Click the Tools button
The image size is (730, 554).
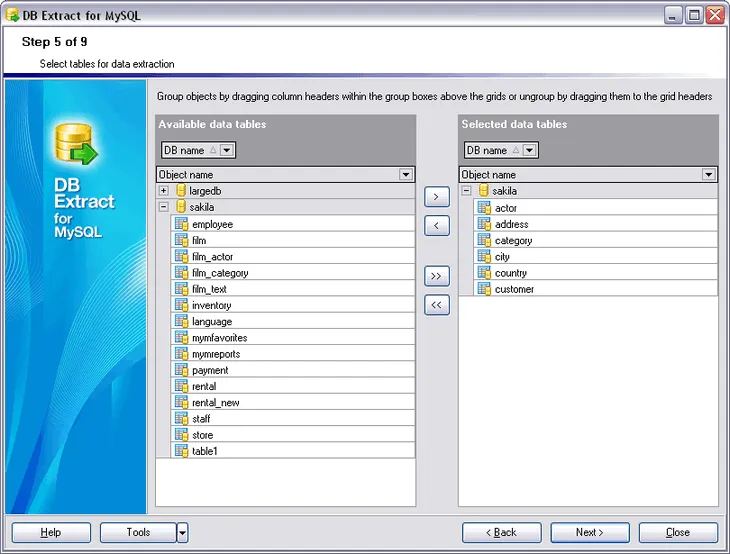[138, 532]
